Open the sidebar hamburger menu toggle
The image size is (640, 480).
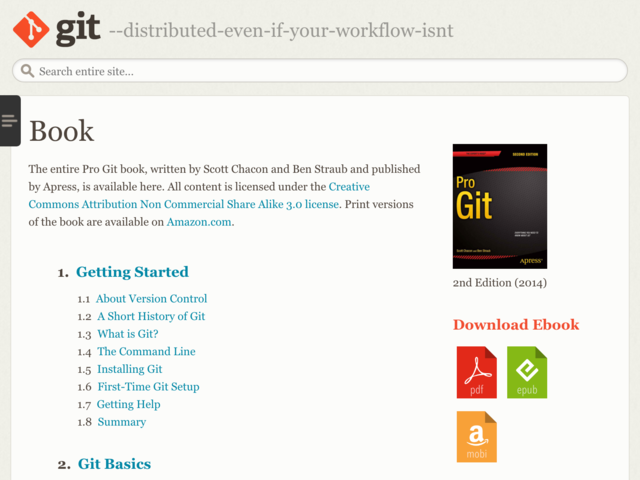[x=10, y=121]
